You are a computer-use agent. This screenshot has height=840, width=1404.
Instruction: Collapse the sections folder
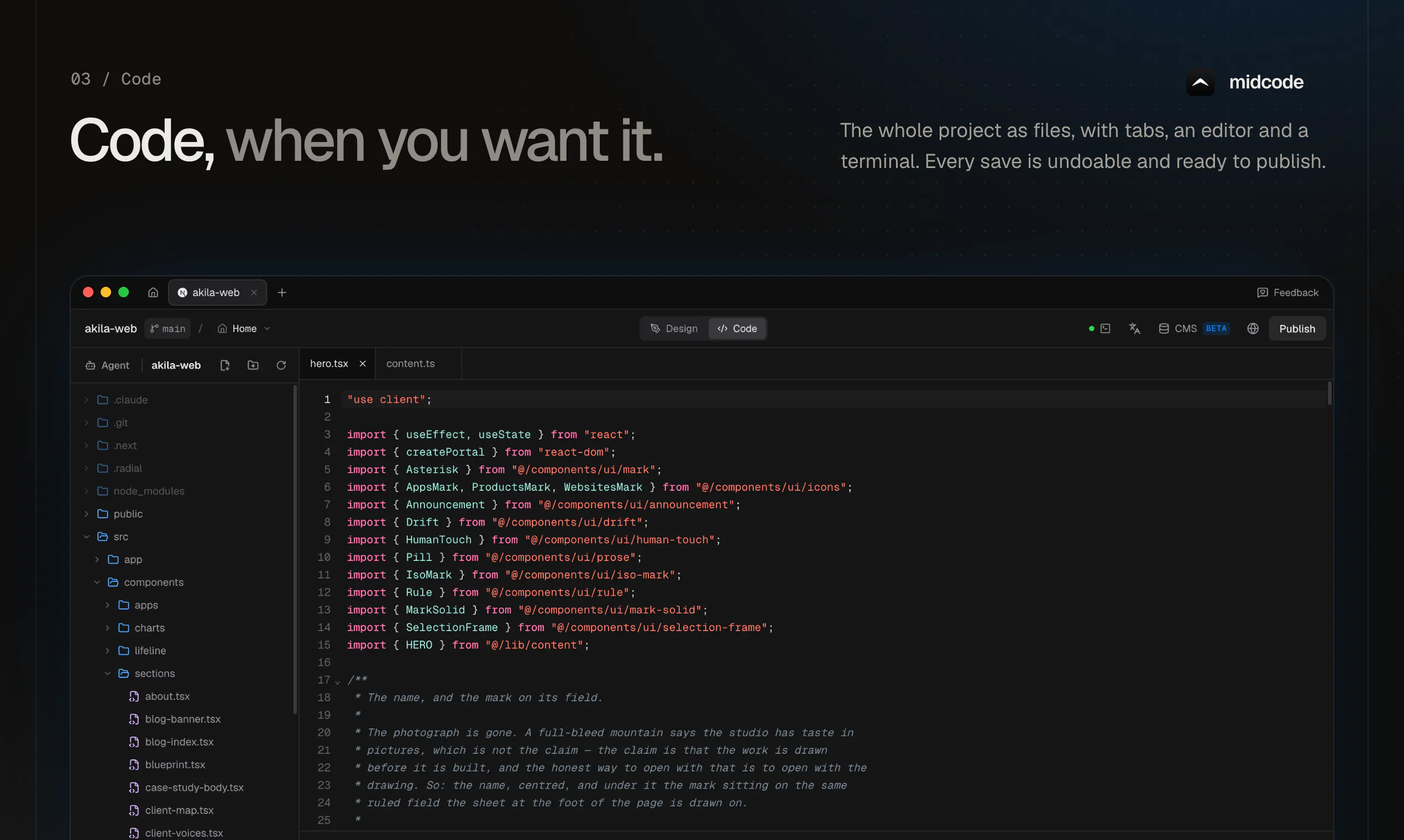(x=182, y=674)
